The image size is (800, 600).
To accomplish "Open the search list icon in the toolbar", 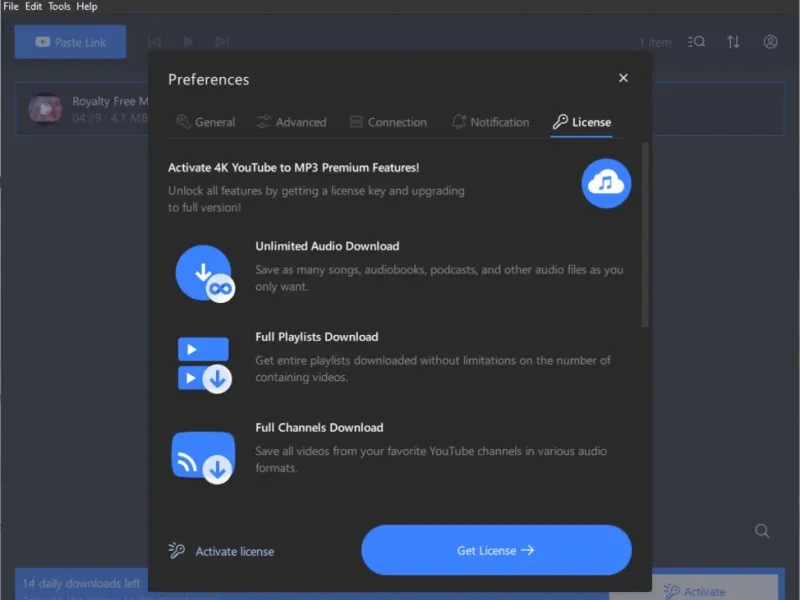I will pyautogui.click(x=696, y=42).
